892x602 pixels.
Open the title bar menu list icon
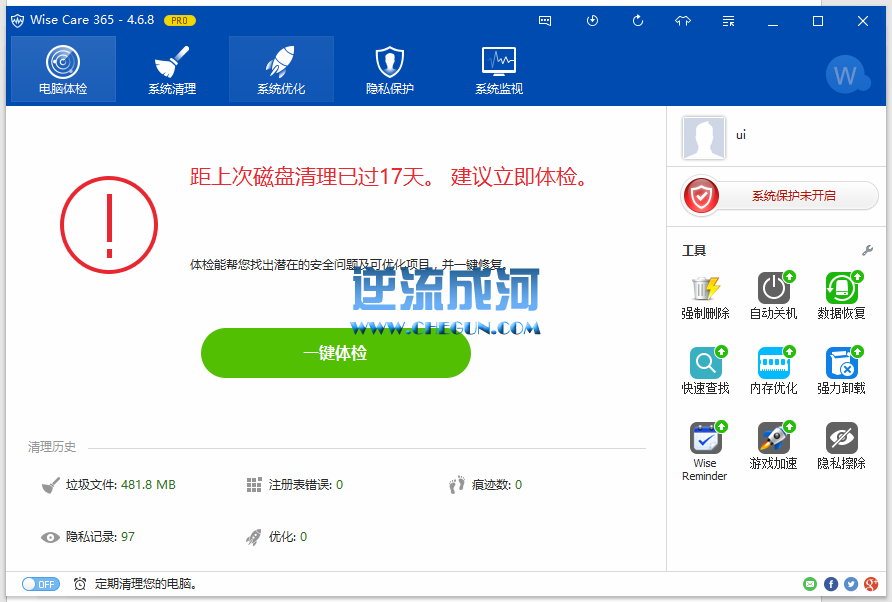(728, 21)
